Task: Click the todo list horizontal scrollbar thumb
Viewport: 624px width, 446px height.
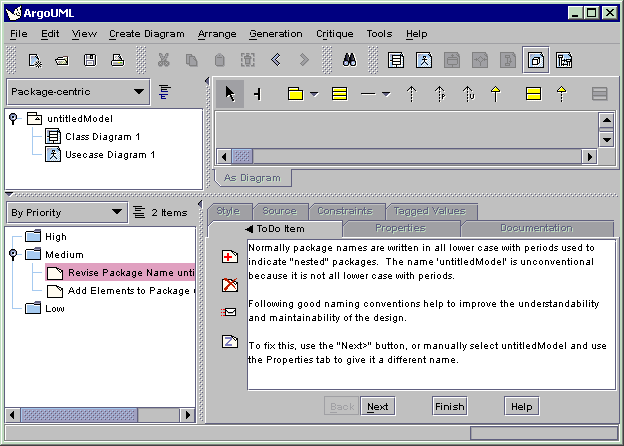Action: pos(79,415)
